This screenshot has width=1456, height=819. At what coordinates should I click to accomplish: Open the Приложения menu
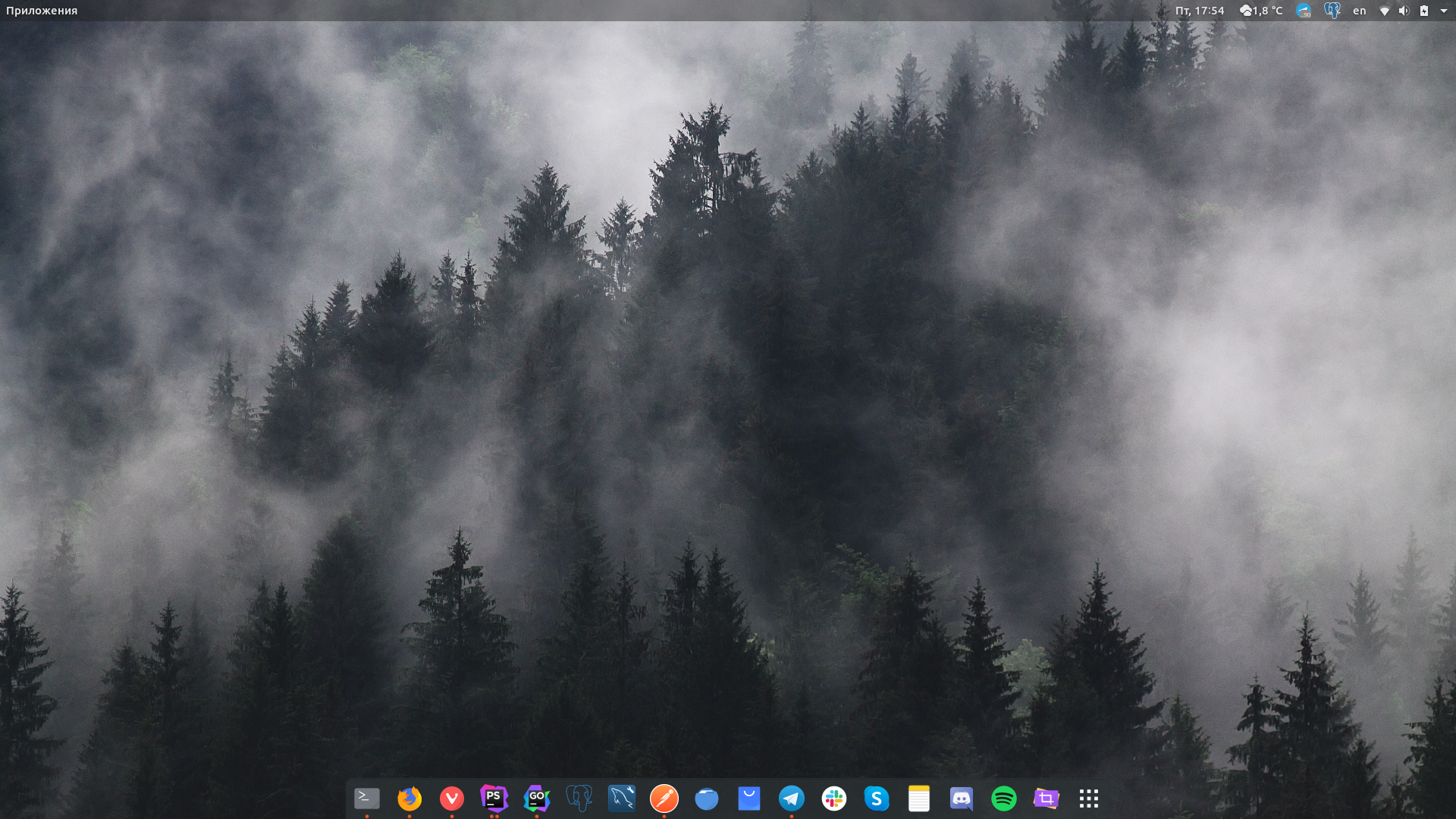pyautogui.click(x=42, y=11)
